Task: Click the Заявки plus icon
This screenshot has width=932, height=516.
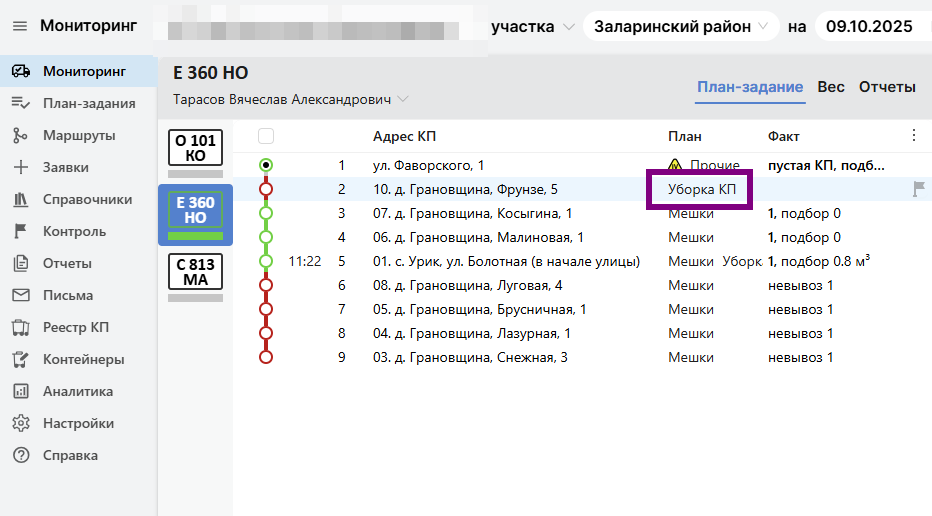Action: [x=19, y=167]
